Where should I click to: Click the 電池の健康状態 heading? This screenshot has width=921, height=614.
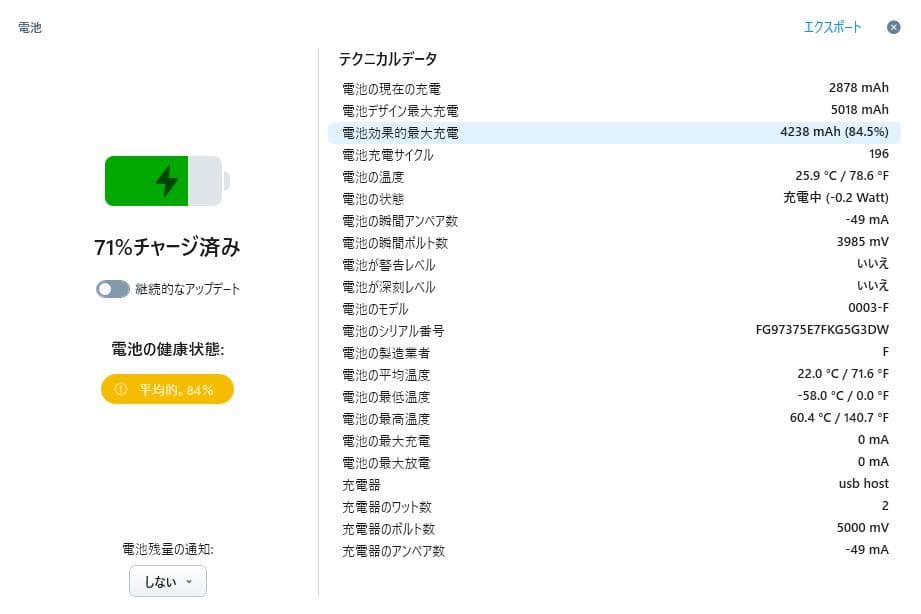(x=166, y=347)
